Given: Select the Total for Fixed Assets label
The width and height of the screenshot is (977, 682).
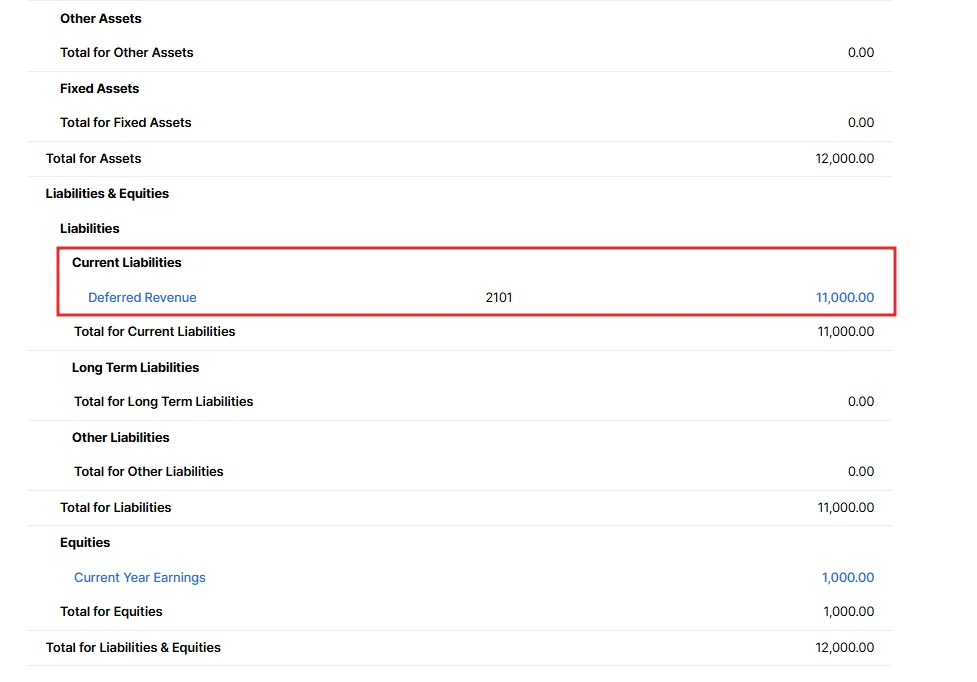Looking at the screenshot, I should (x=125, y=122).
